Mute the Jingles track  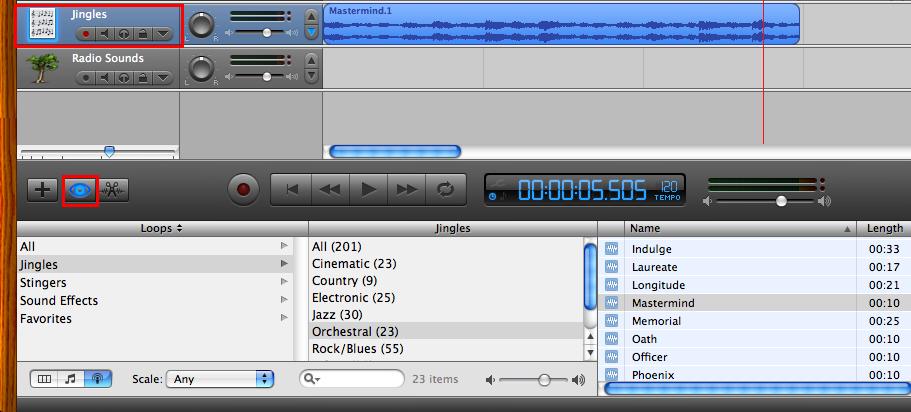point(105,34)
